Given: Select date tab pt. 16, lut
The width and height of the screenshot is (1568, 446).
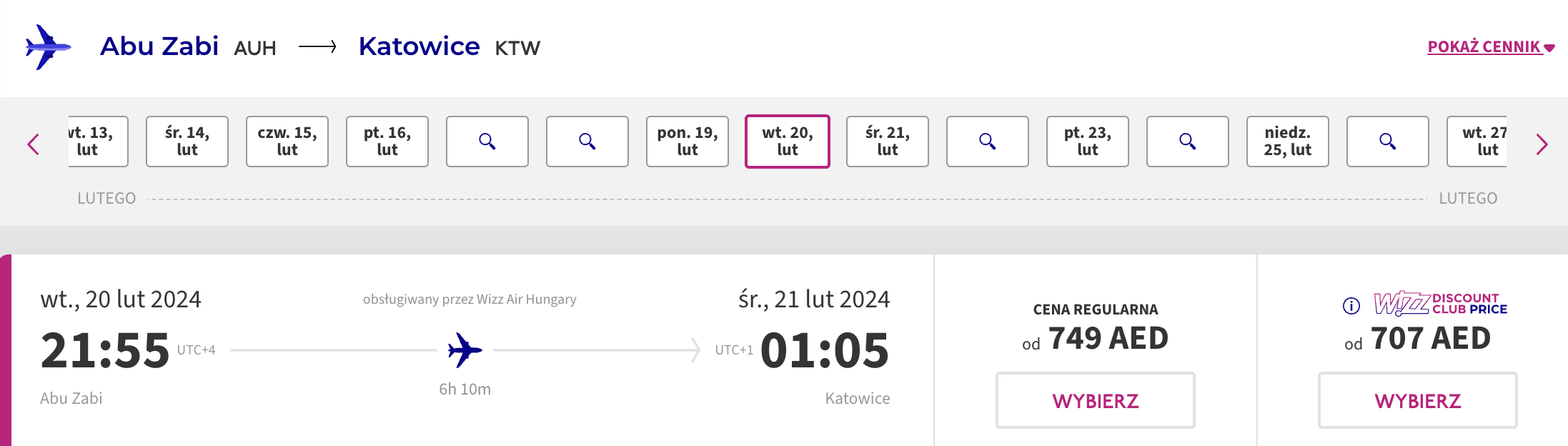Looking at the screenshot, I should point(387,142).
